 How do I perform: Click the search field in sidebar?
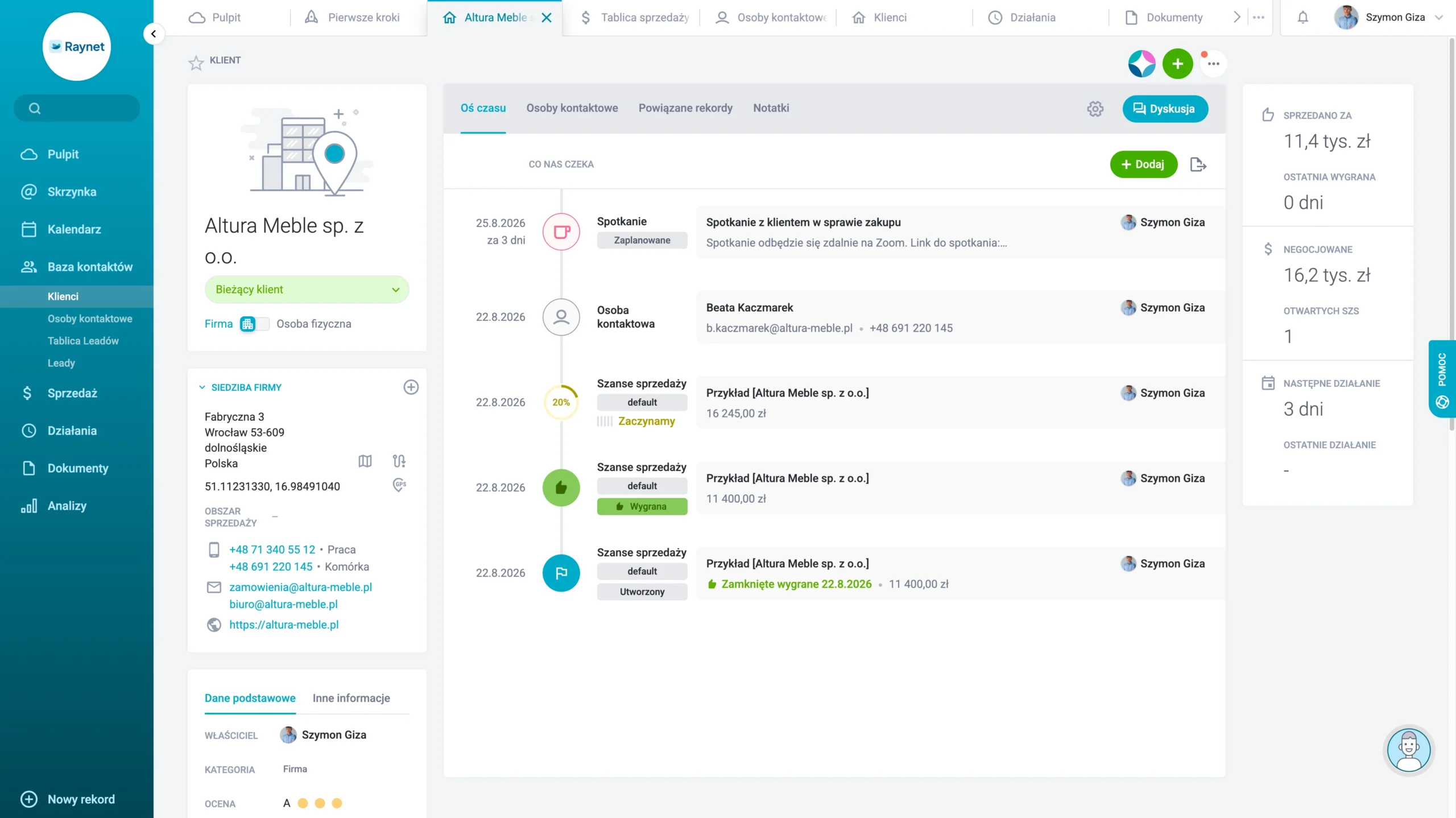point(77,108)
